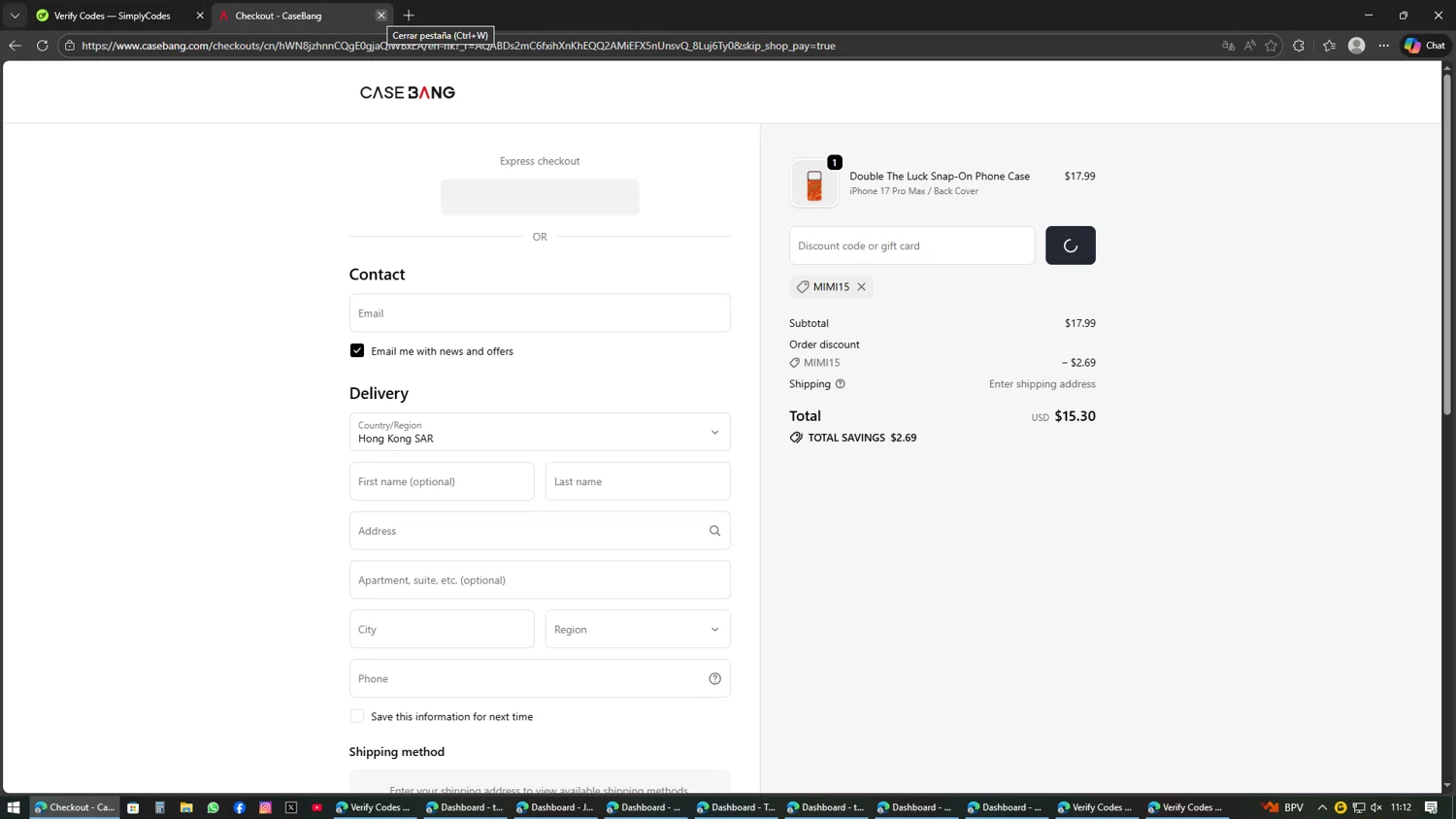Click the Total amount $15.30
Screen dimensions: 1456x819
pos(1075,416)
